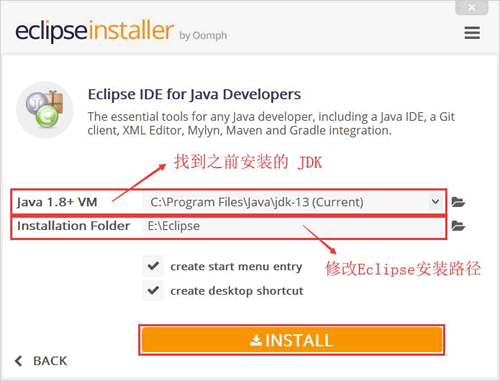The image size is (500, 381).
Task: Open the hamburger menu icon
Action: (472, 33)
